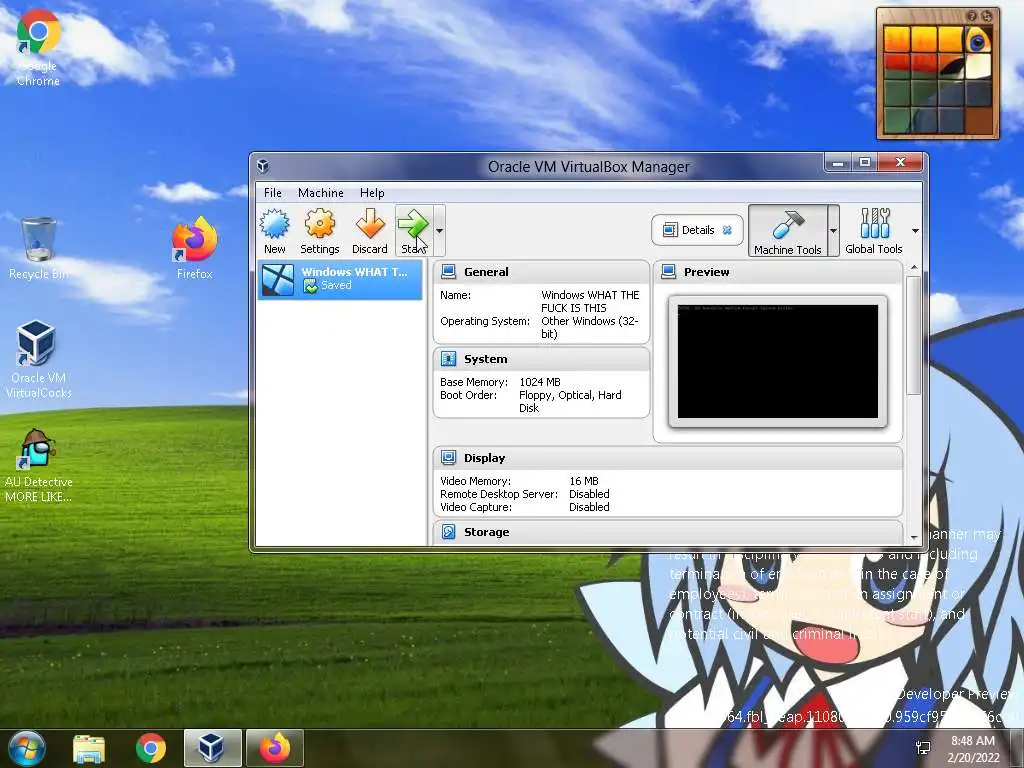Click the Remote Desktop Server Disabled value
Screen dimensions: 1024x768
tap(589, 494)
